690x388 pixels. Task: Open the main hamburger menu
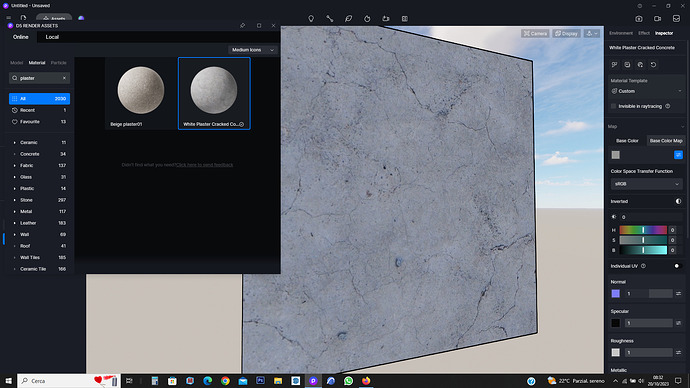[x=8, y=18]
